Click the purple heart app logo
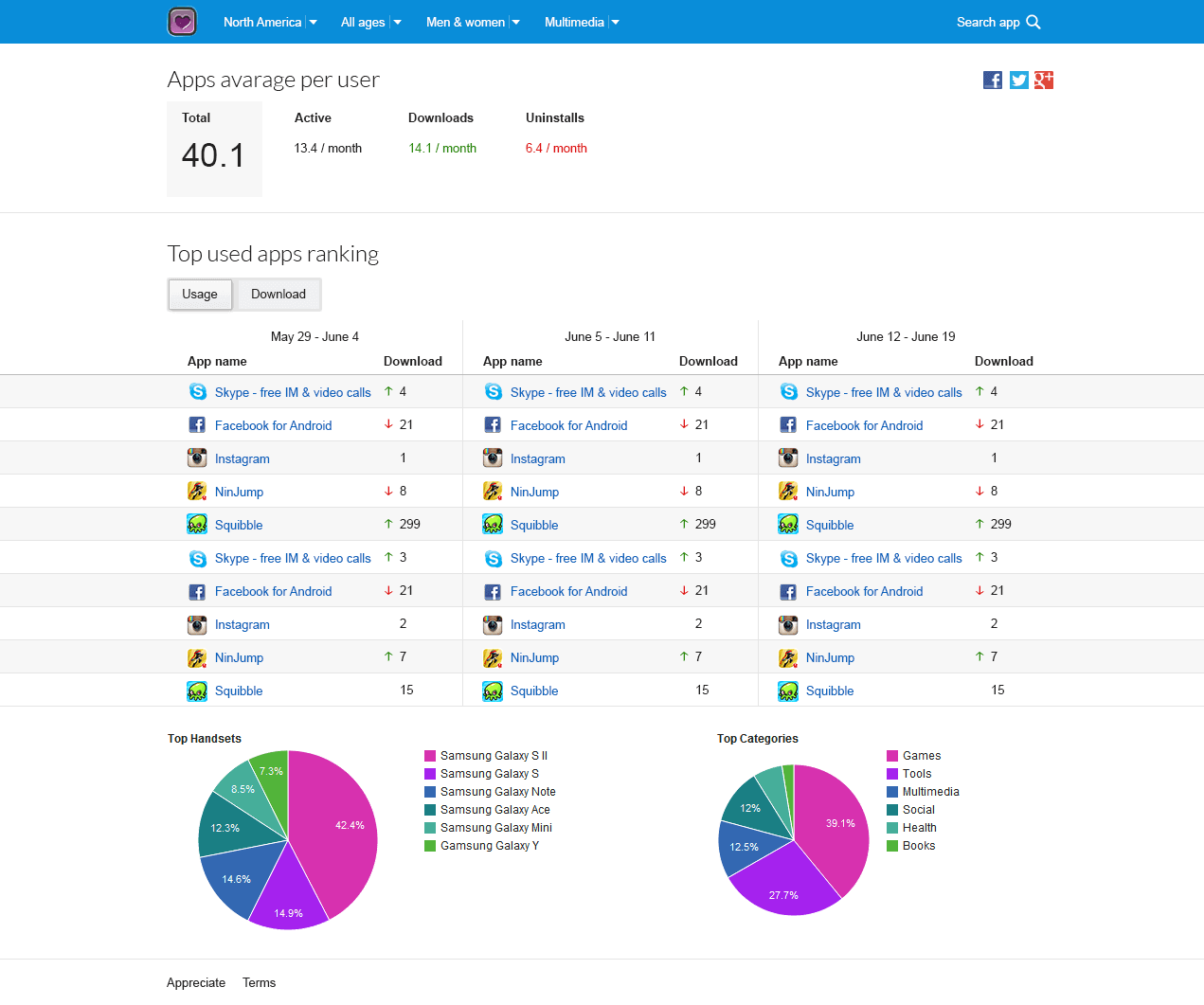1204x1005 pixels. 182,22
